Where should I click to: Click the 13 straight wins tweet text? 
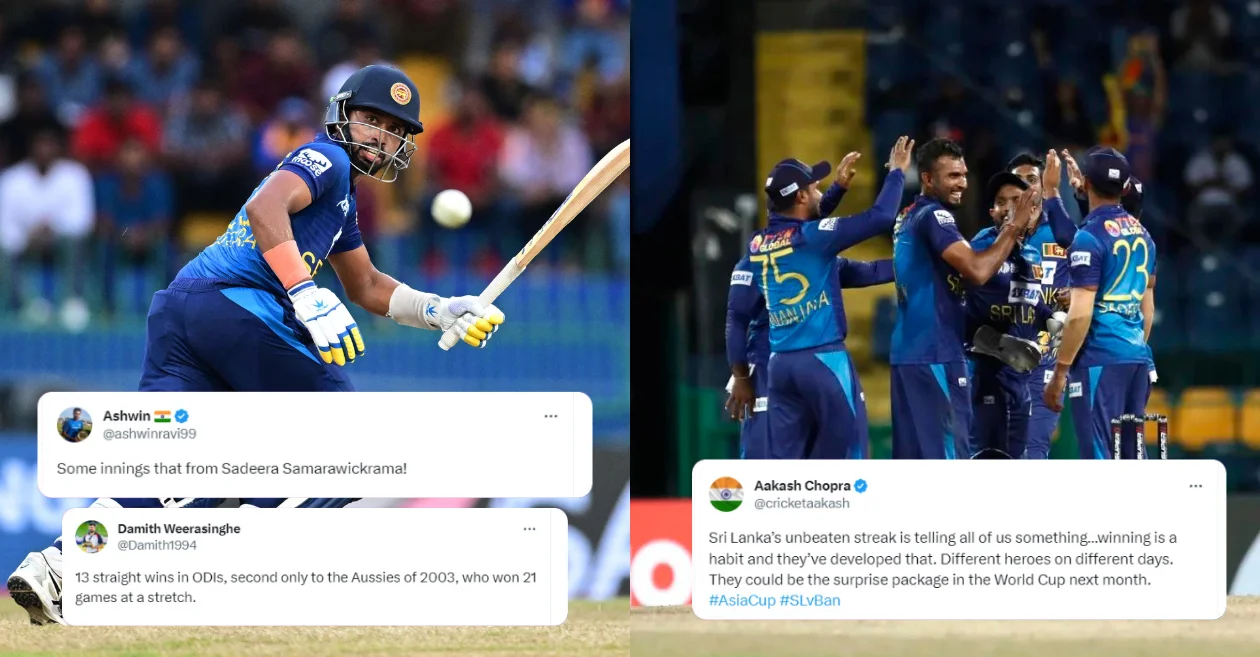pos(306,587)
